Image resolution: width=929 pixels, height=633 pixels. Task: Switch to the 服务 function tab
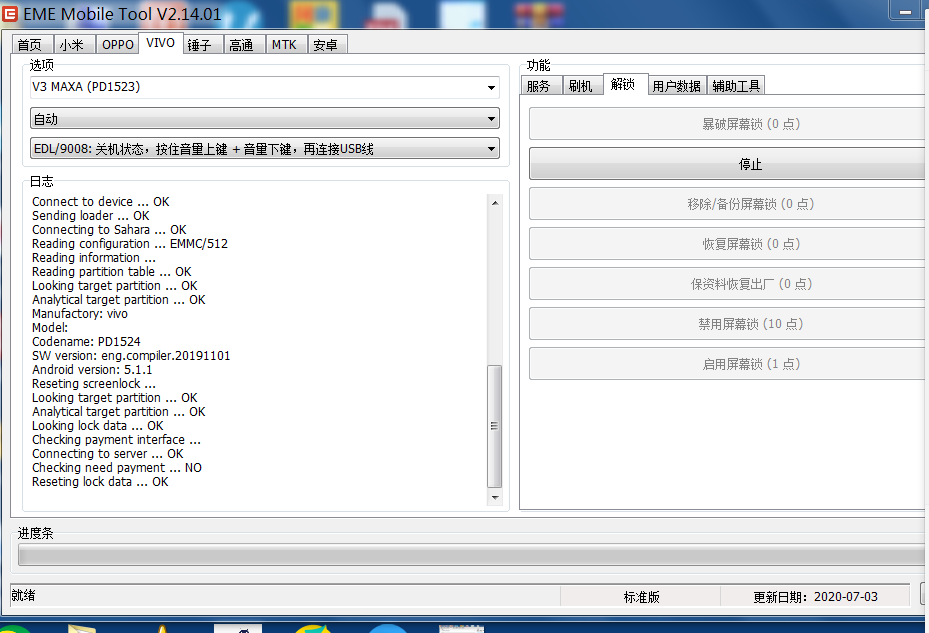541,86
